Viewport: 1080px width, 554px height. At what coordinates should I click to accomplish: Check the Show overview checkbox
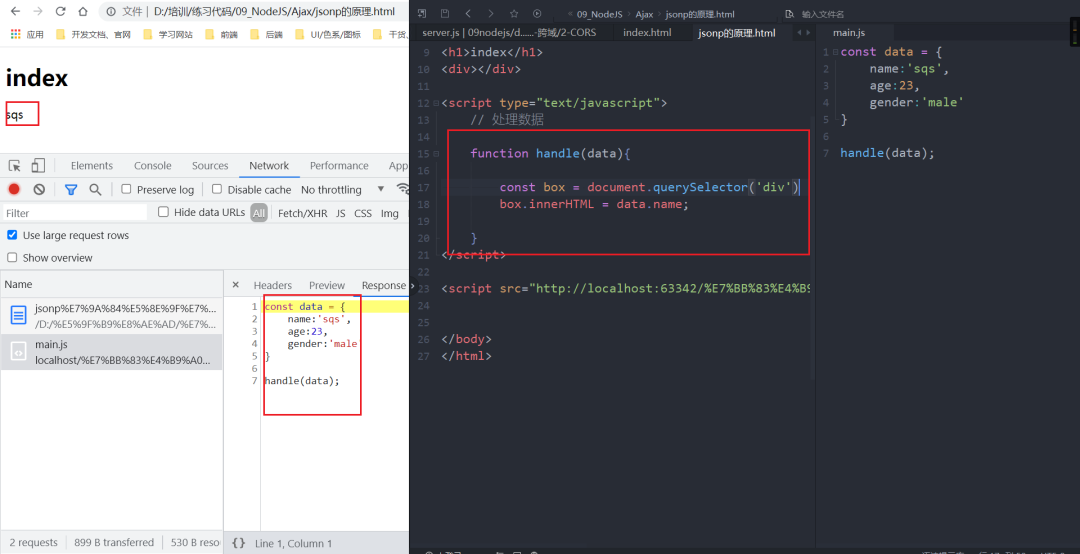tap(12, 258)
